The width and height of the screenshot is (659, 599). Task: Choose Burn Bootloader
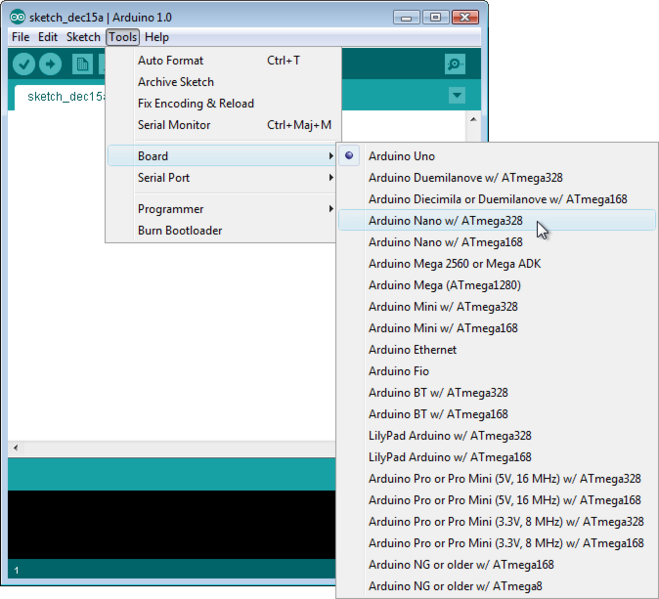(x=221, y=230)
